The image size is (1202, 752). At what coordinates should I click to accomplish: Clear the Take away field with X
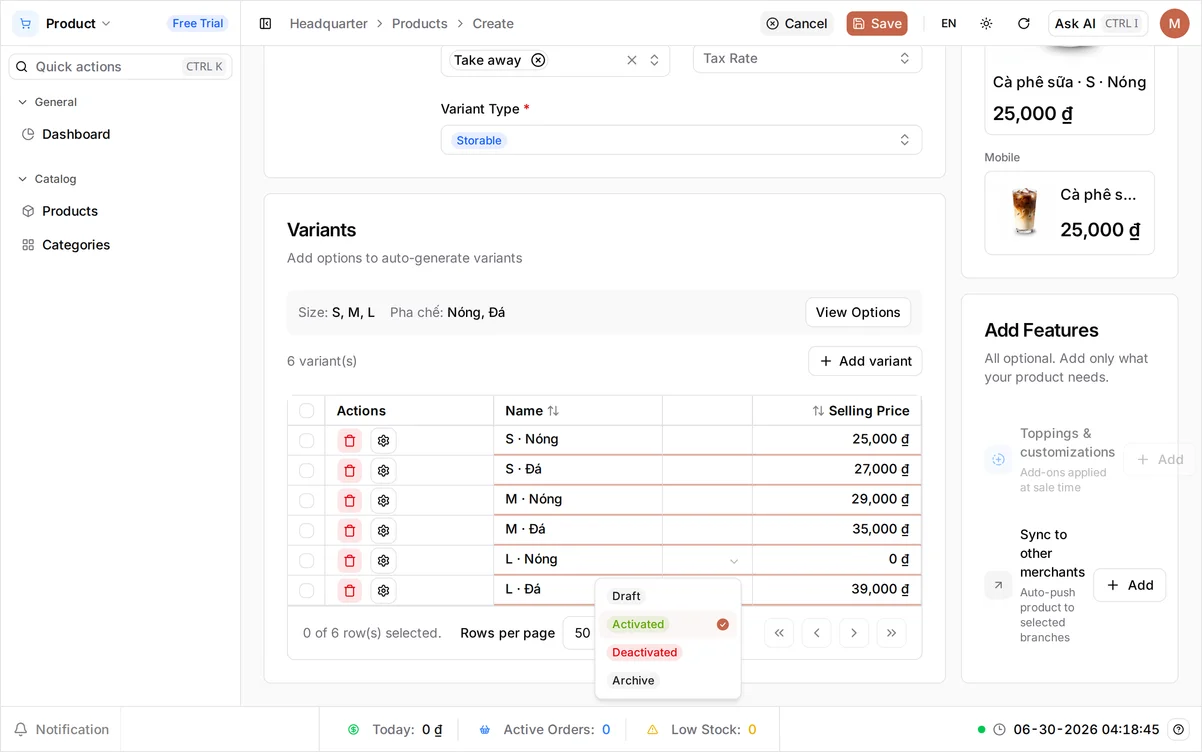pos(632,60)
